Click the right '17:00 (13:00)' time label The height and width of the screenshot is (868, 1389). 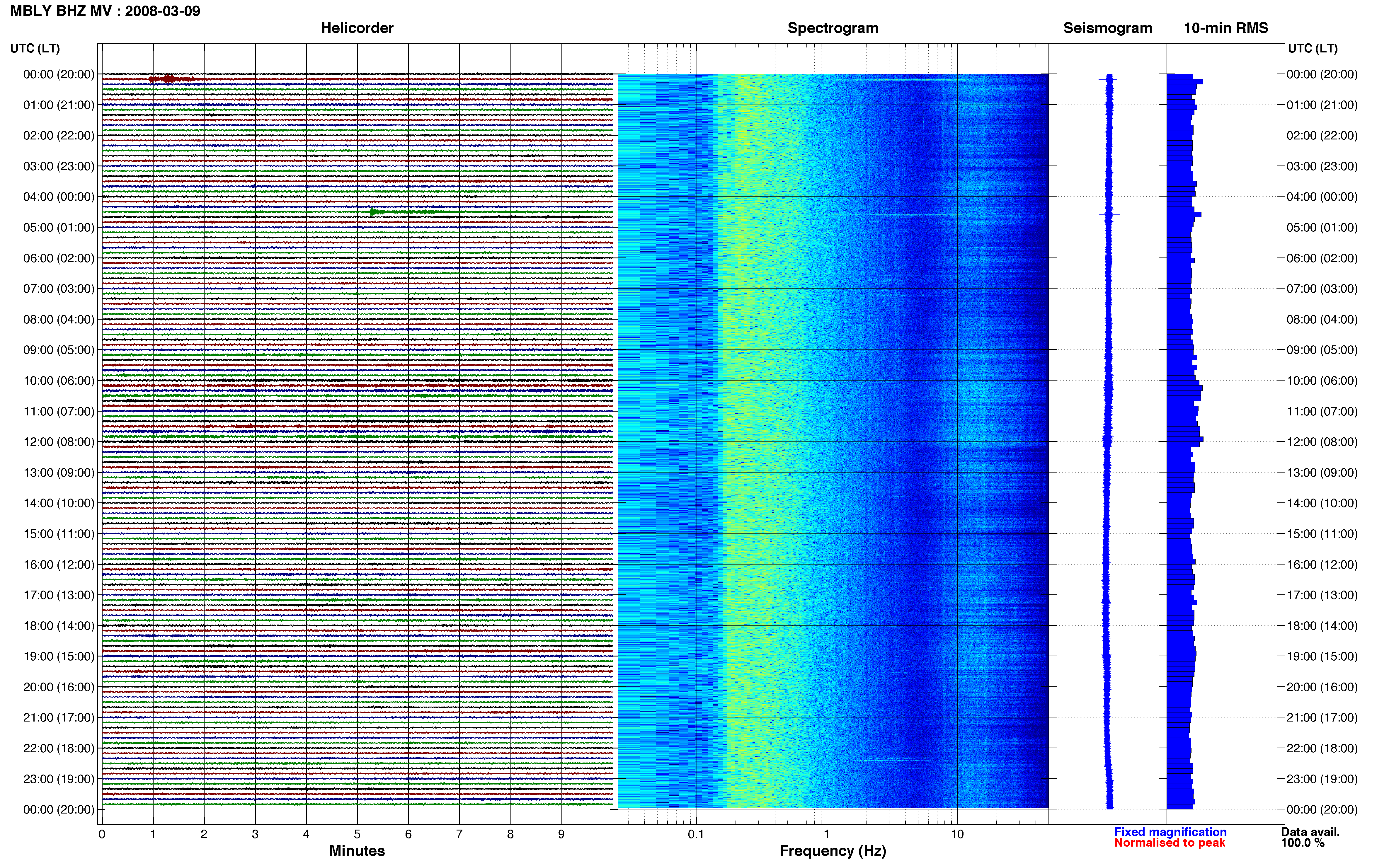click(x=1322, y=595)
